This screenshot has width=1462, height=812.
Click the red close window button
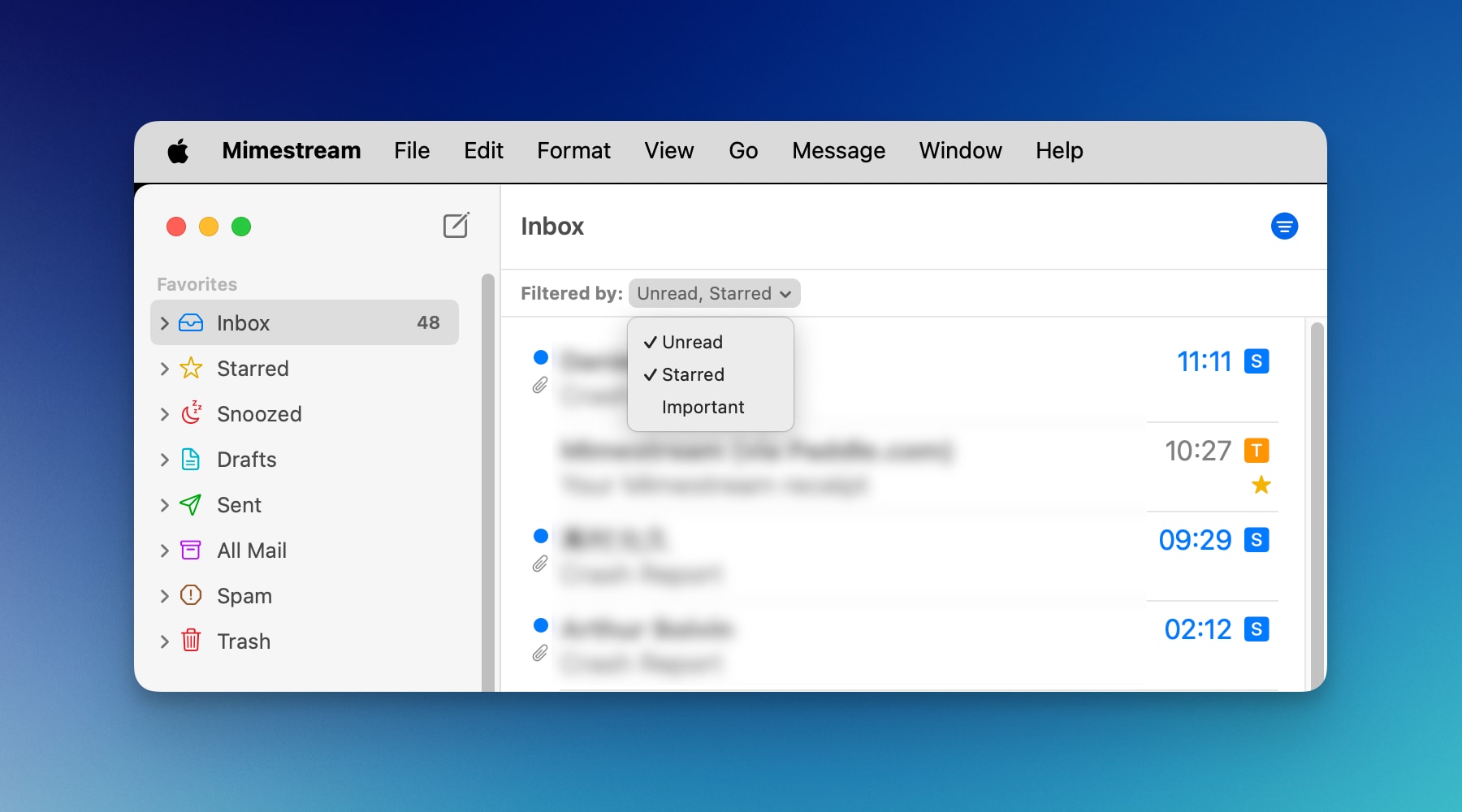[176, 227]
